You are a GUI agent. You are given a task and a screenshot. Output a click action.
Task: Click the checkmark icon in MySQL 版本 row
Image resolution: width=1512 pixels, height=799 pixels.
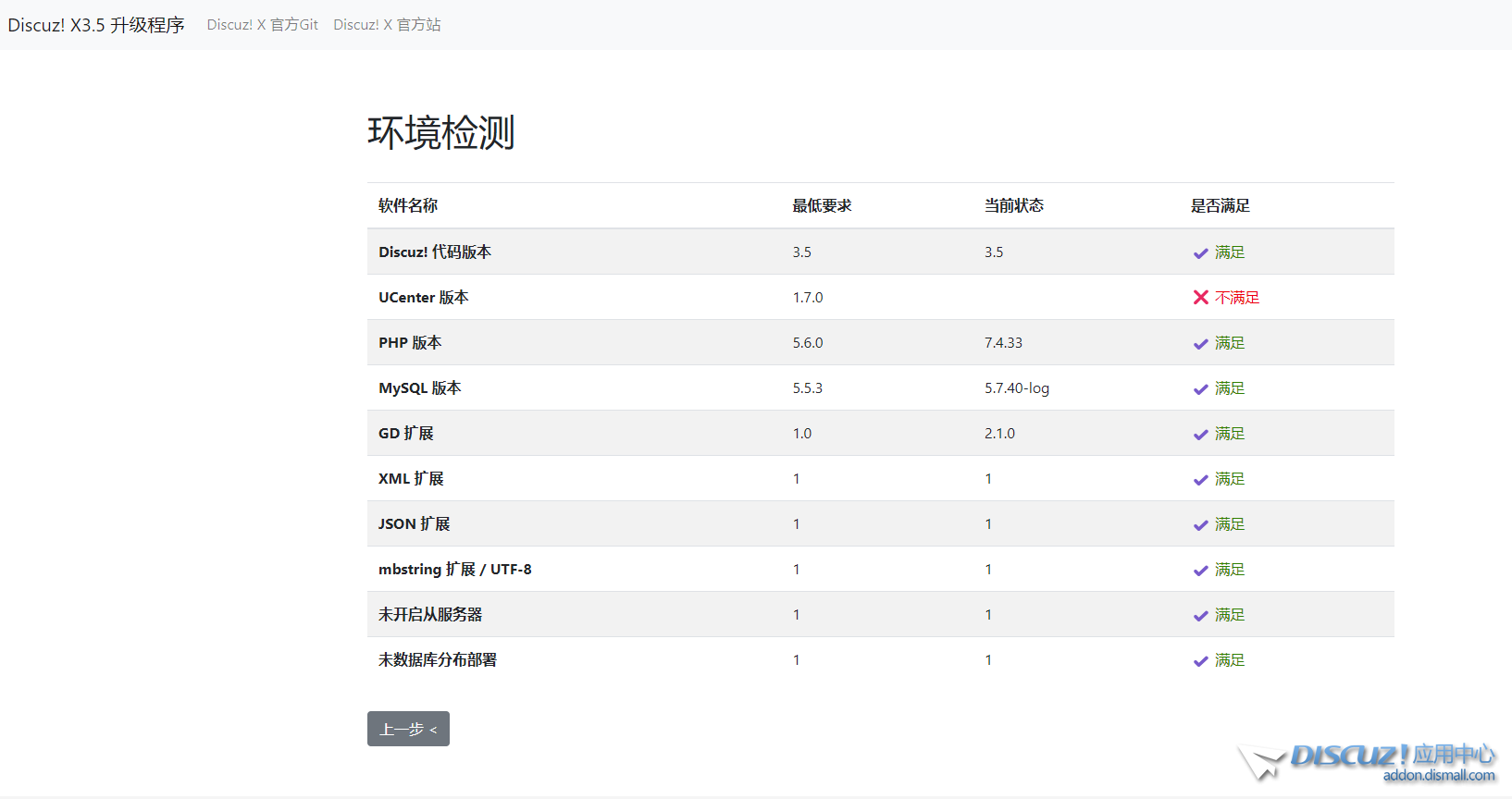coord(1200,388)
